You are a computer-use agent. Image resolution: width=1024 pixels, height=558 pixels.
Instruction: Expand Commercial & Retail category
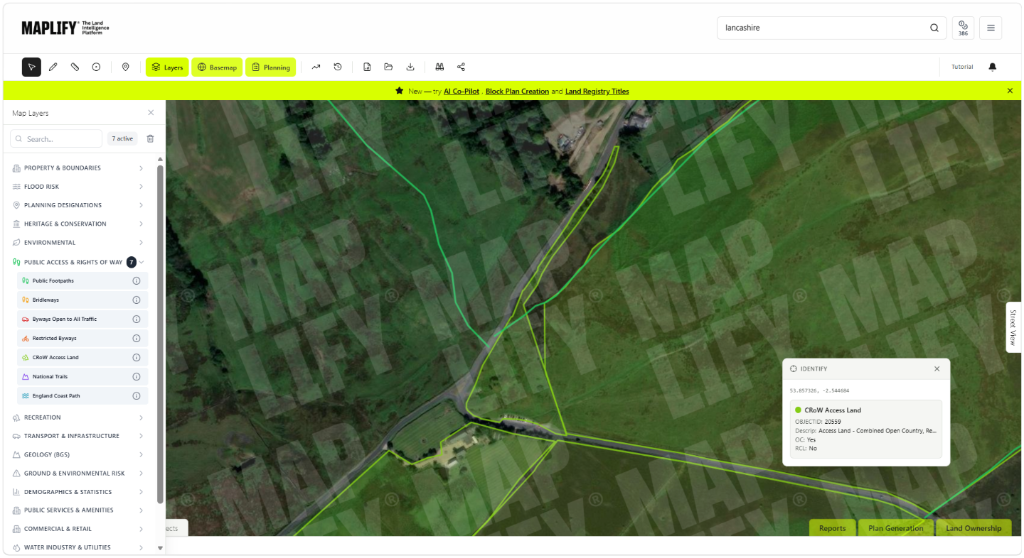[78, 529]
